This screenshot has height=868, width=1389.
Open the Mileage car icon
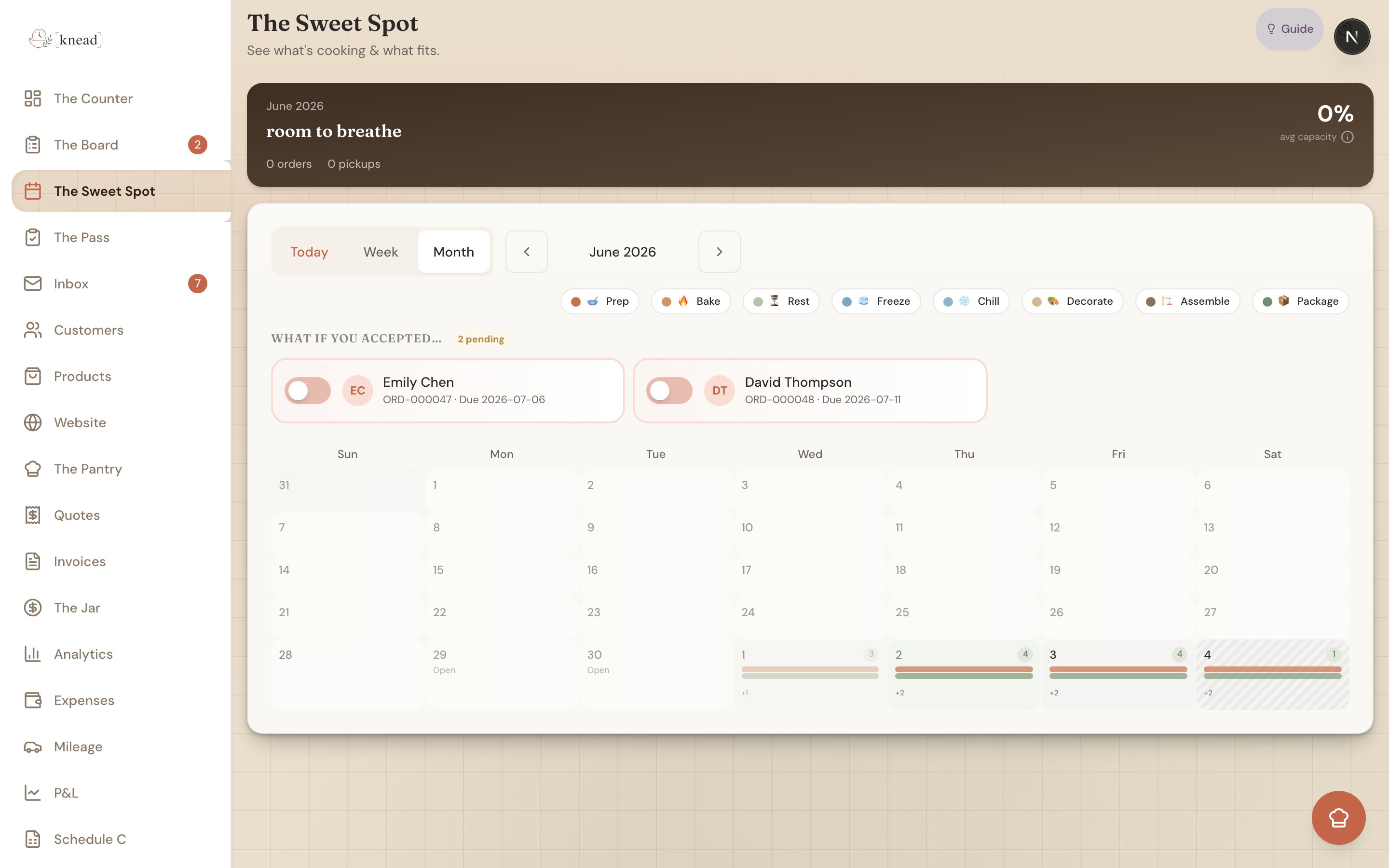33,746
